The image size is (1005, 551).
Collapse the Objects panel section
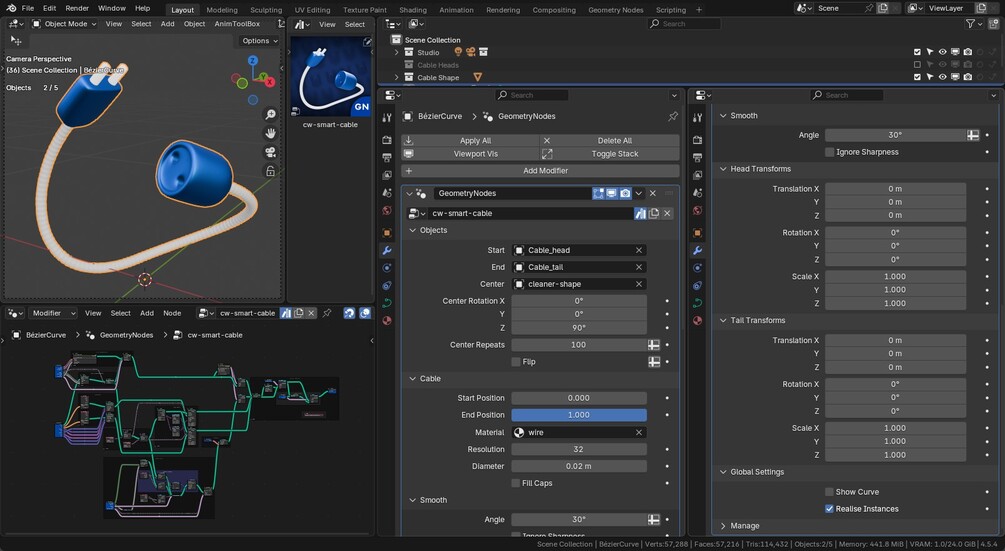point(412,230)
